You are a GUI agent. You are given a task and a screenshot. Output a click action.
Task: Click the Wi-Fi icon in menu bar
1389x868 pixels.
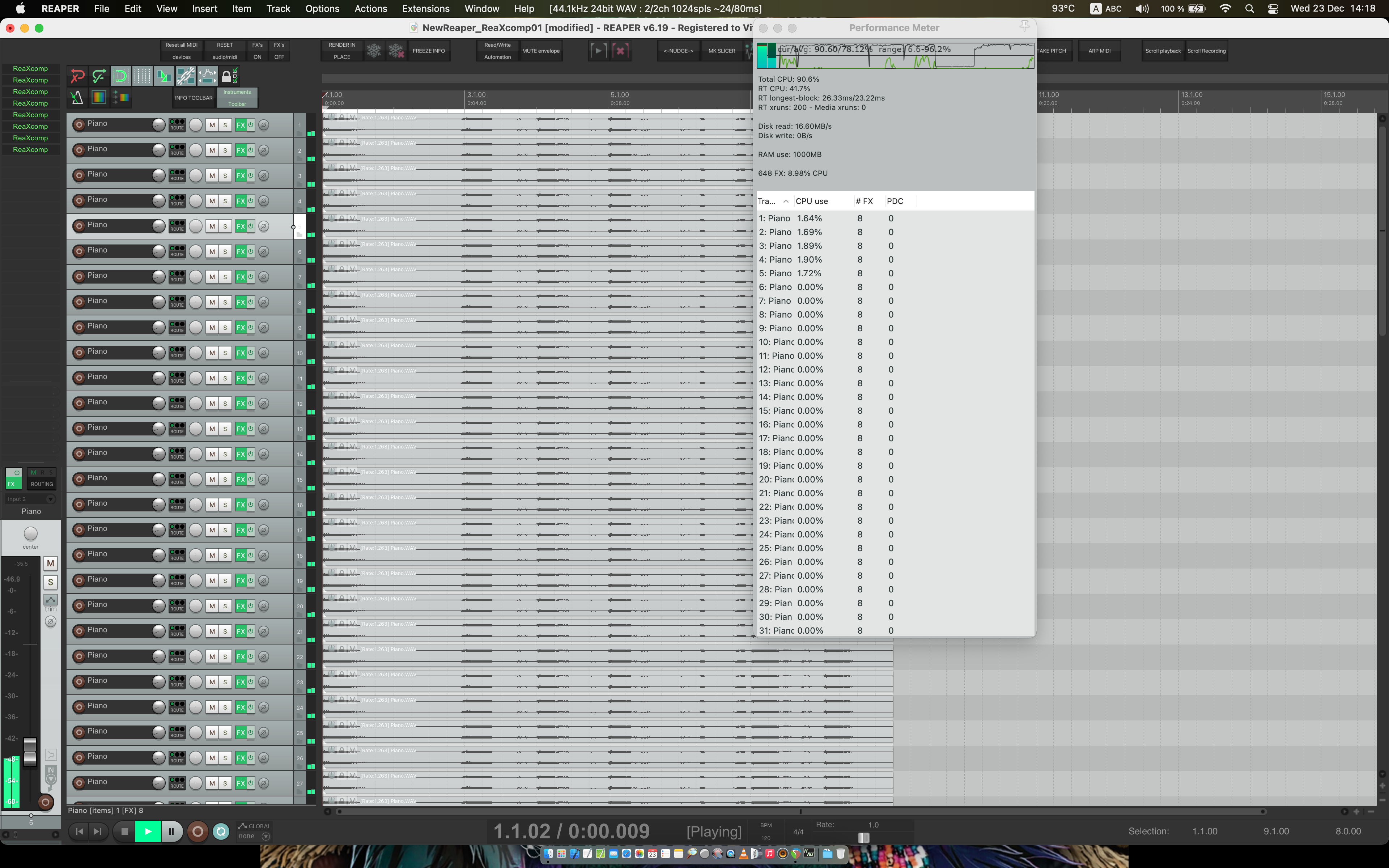1226,9
